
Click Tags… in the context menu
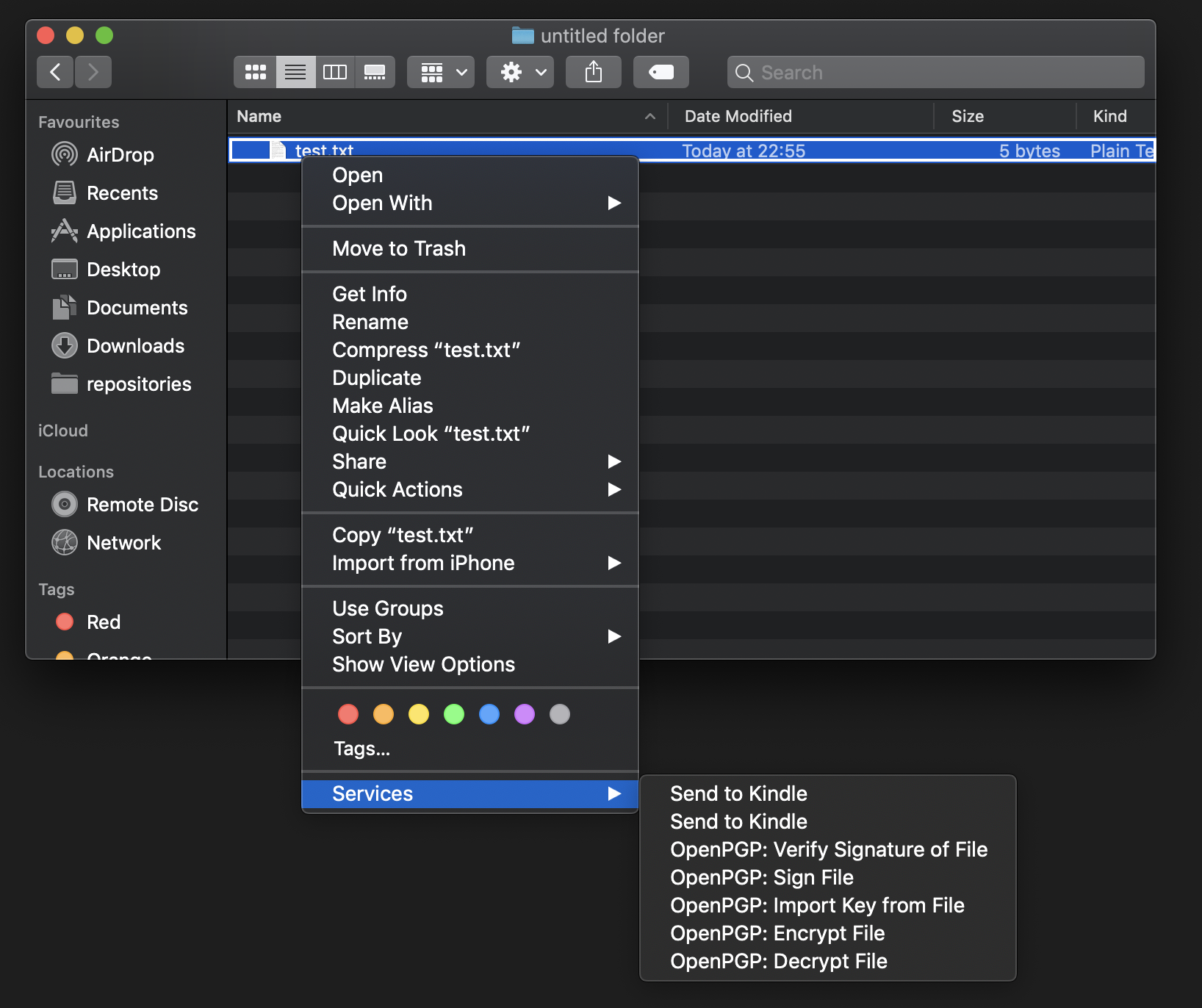[x=361, y=749]
